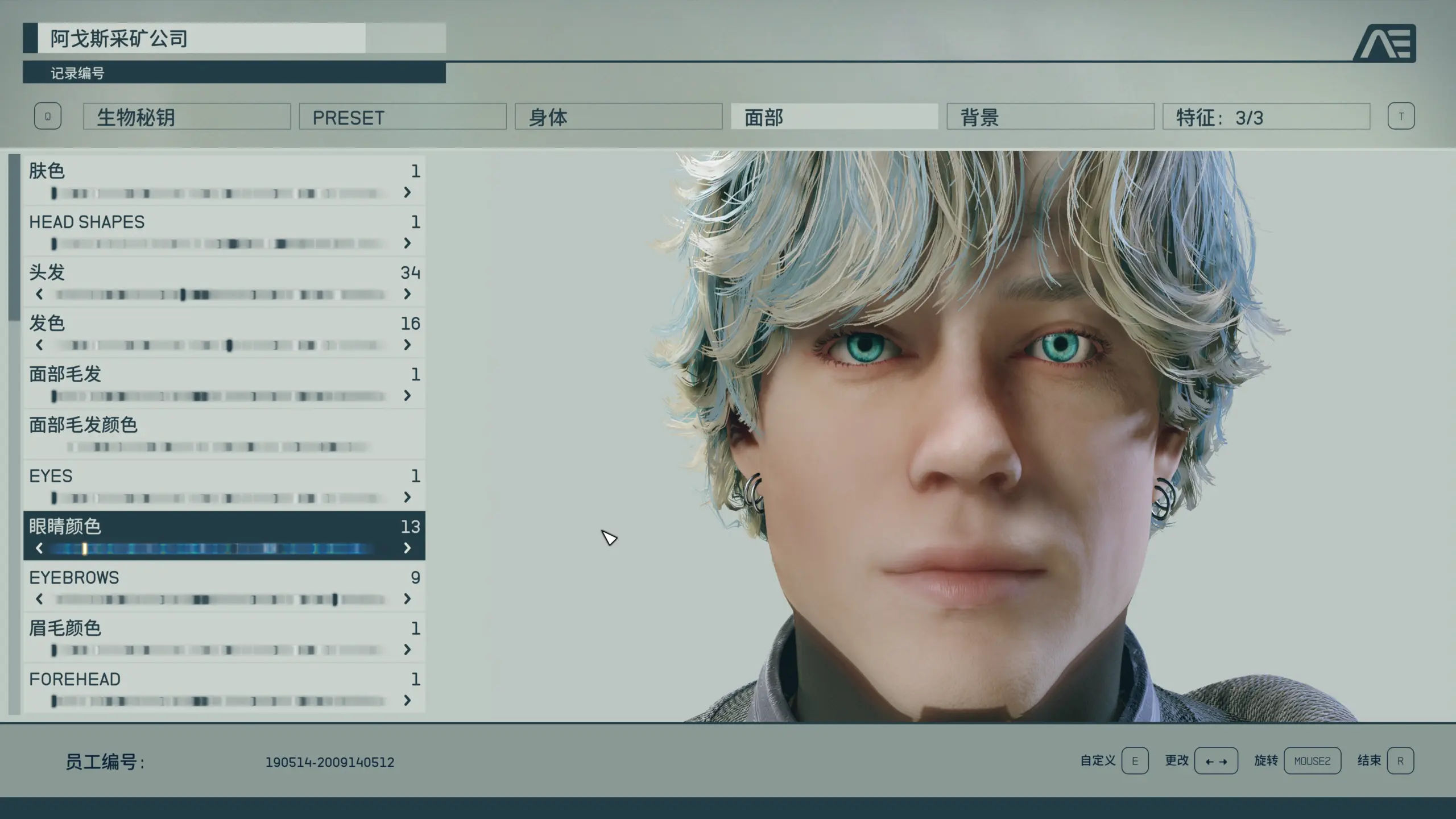
Task: Click the Argos AE logo
Action: coord(1385,43)
